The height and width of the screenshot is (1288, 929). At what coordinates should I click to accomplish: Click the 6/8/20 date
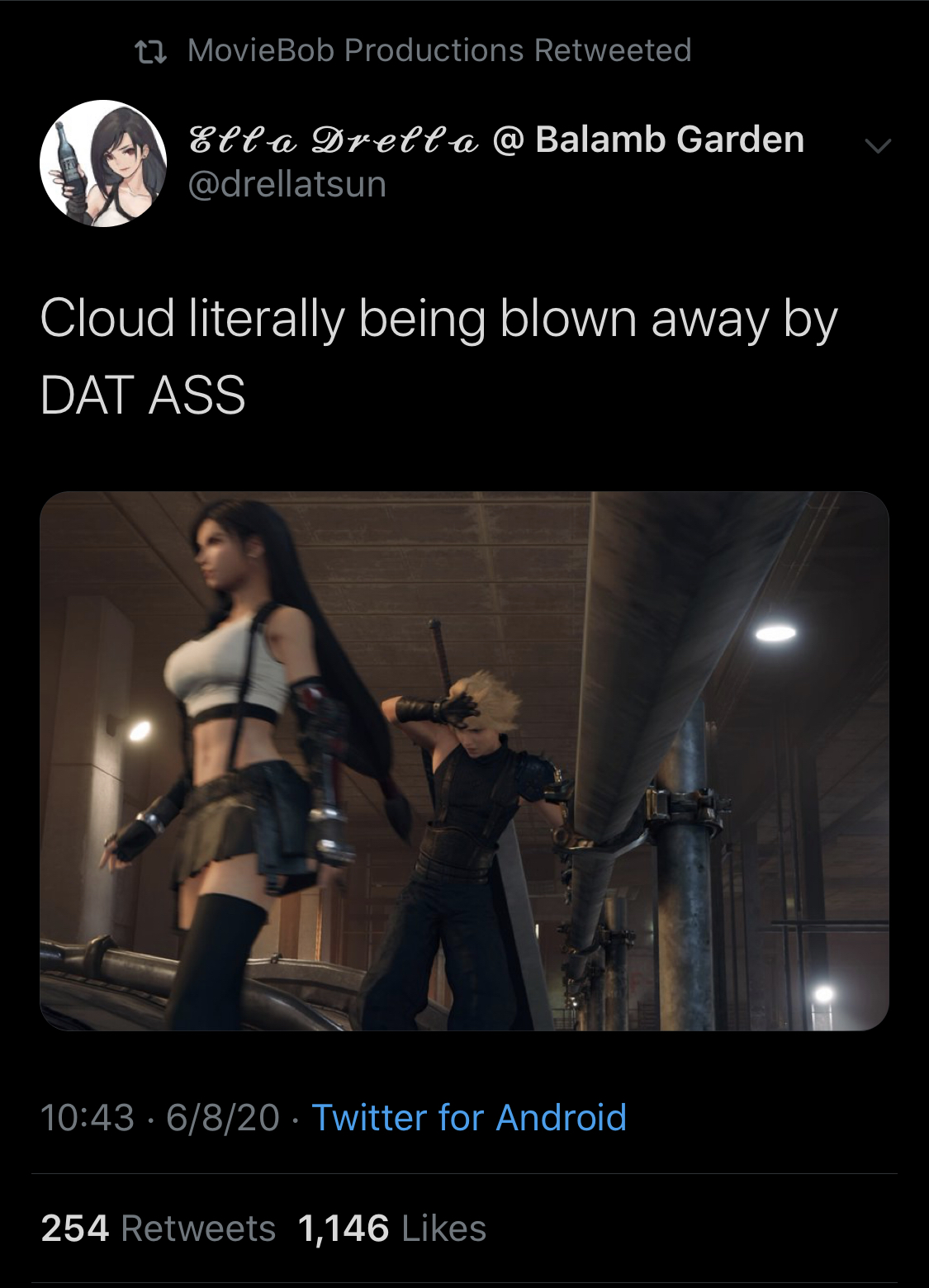click(223, 1117)
